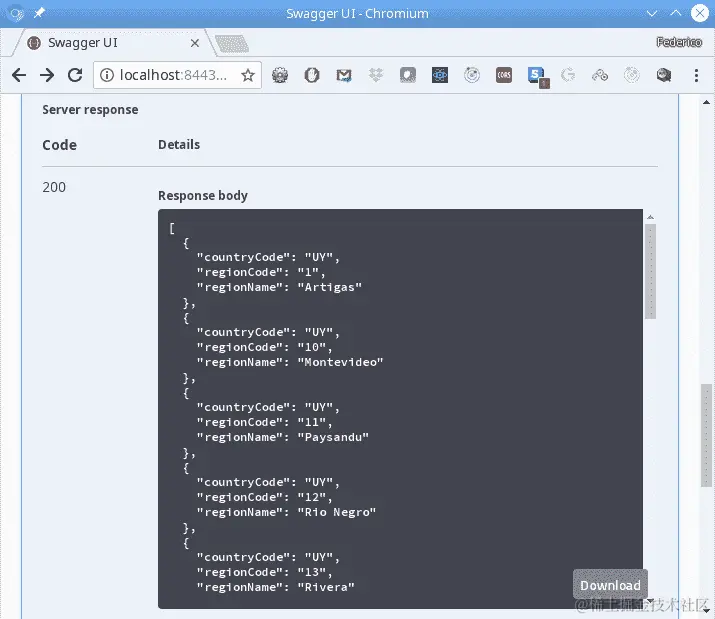715x619 pixels.
Task: Click the page vertical scrollbar thumb
Action: point(706,435)
